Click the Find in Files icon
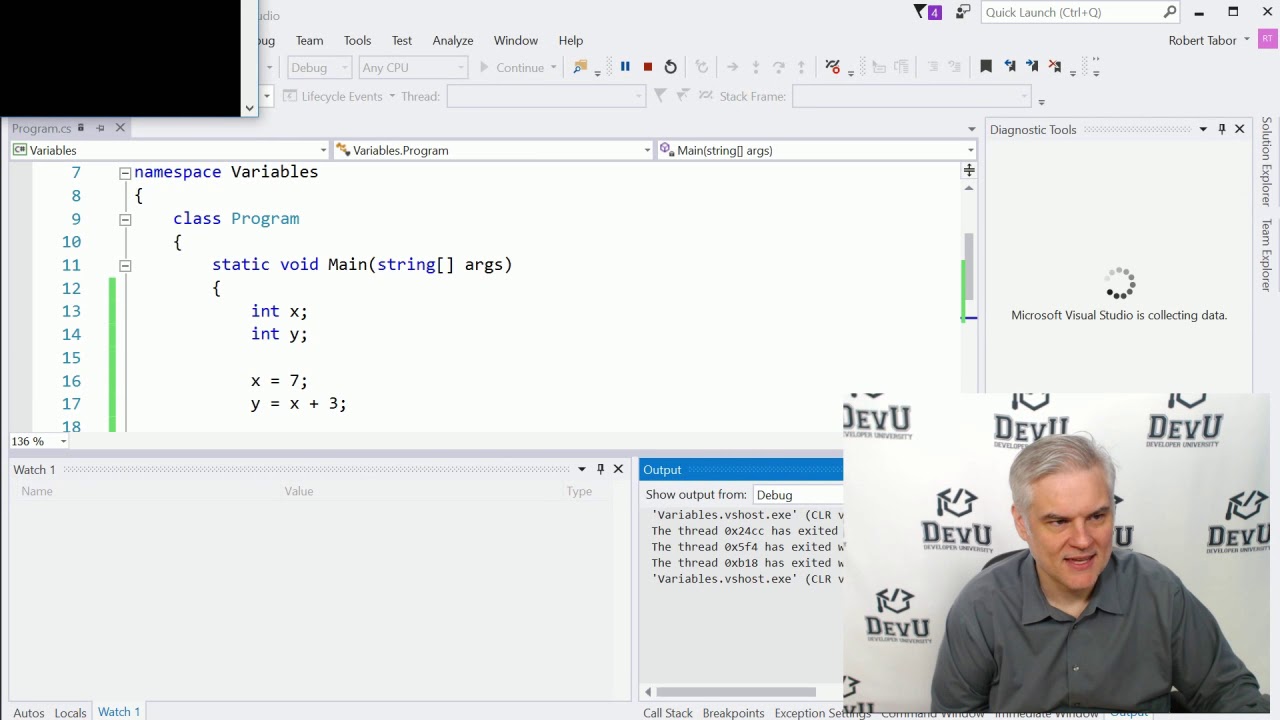The image size is (1280, 720). (x=580, y=67)
